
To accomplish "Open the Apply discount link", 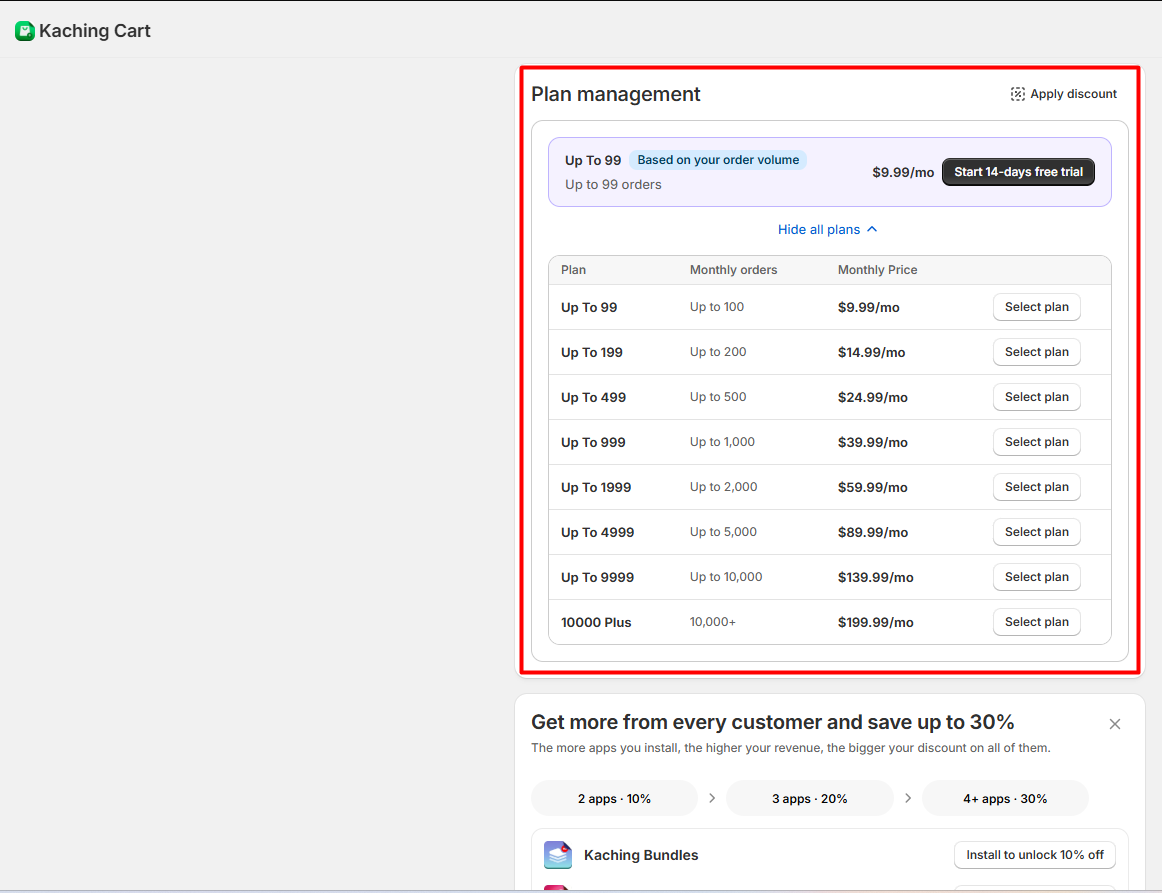I will [x=1063, y=94].
